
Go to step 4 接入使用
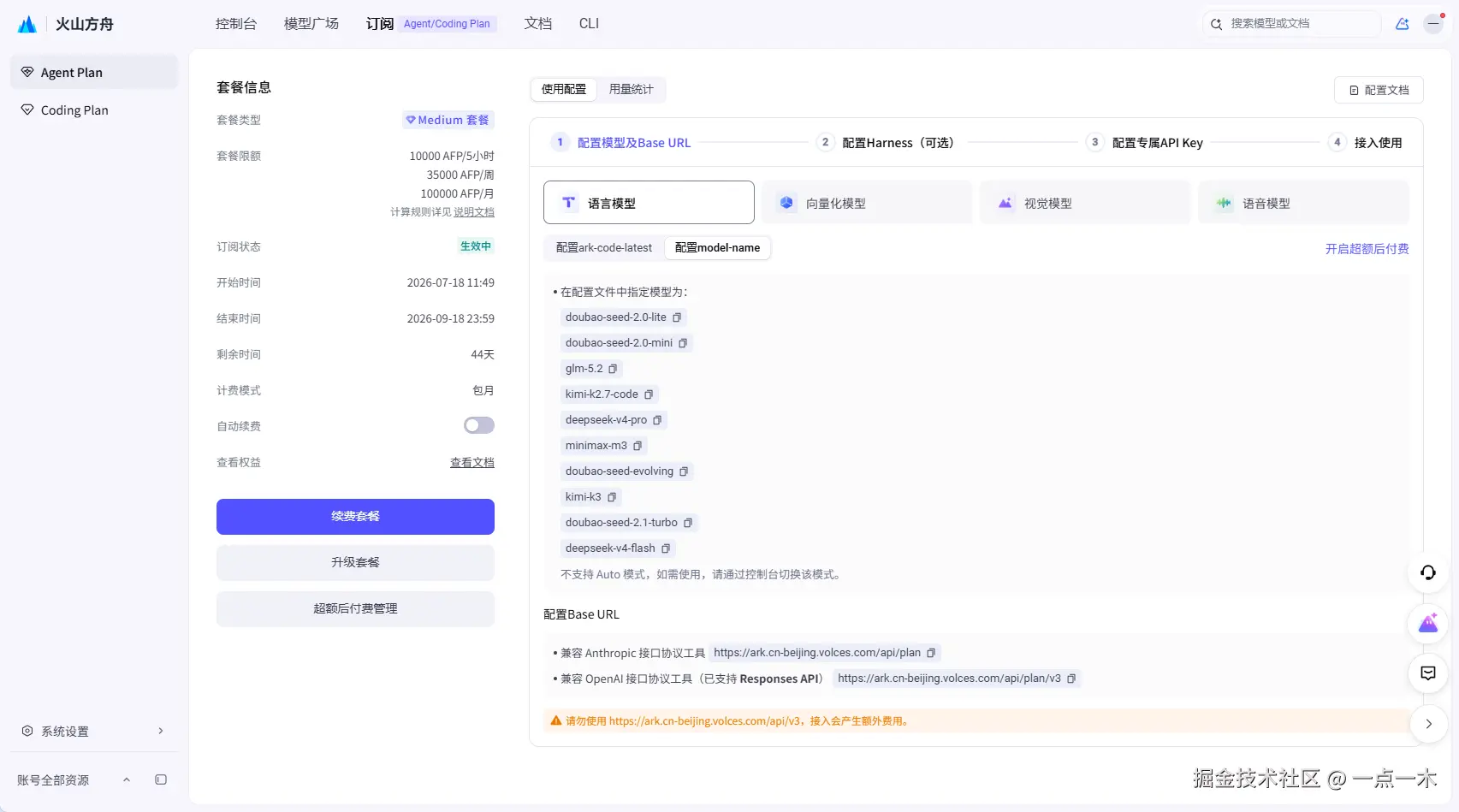[x=1366, y=143]
